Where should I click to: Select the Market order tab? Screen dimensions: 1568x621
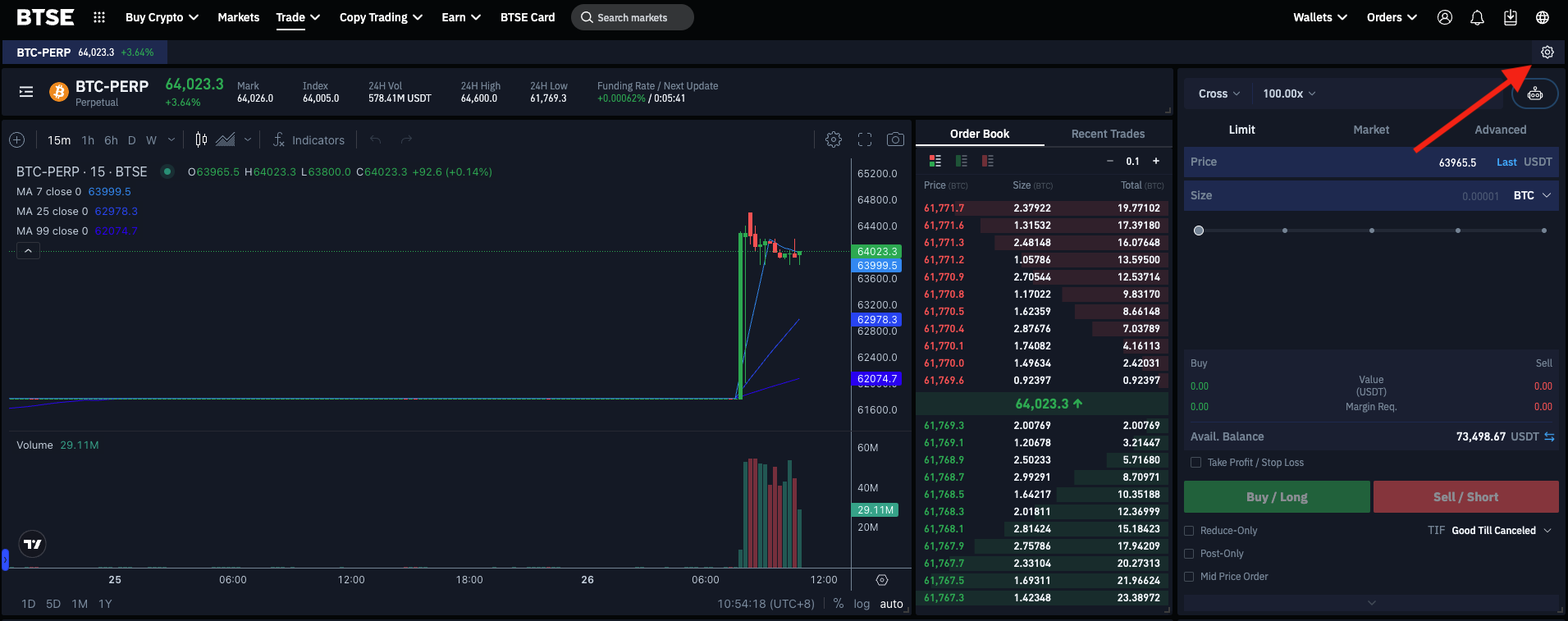click(x=1371, y=130)
